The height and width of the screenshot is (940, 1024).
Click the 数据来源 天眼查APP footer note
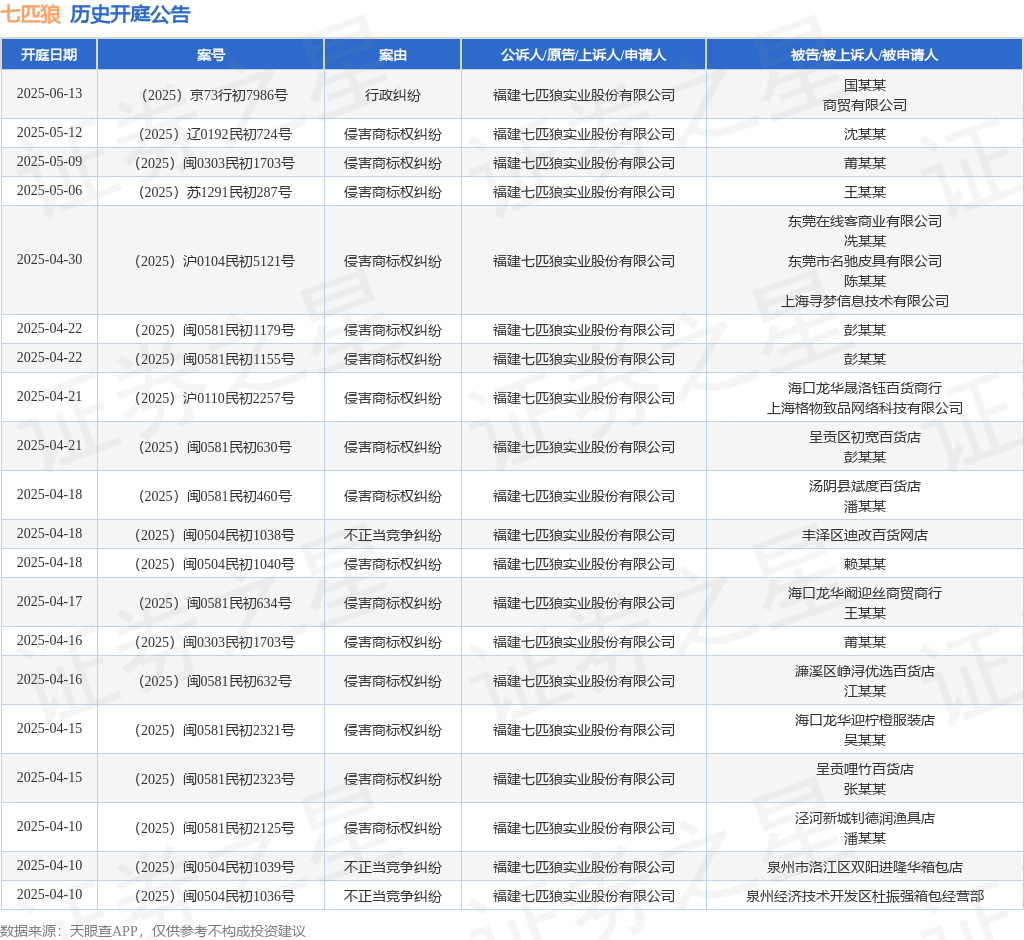tap(153, 931)
